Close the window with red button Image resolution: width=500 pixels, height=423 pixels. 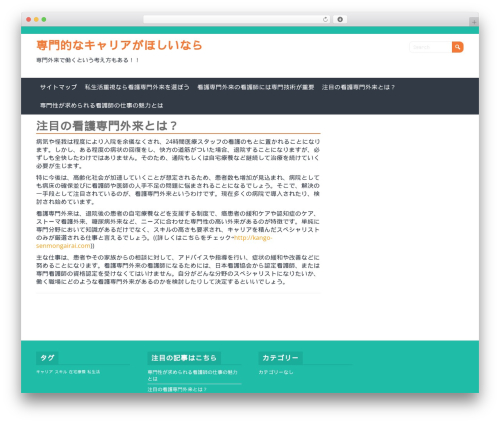pyautogui.click(x=29, y=19)
